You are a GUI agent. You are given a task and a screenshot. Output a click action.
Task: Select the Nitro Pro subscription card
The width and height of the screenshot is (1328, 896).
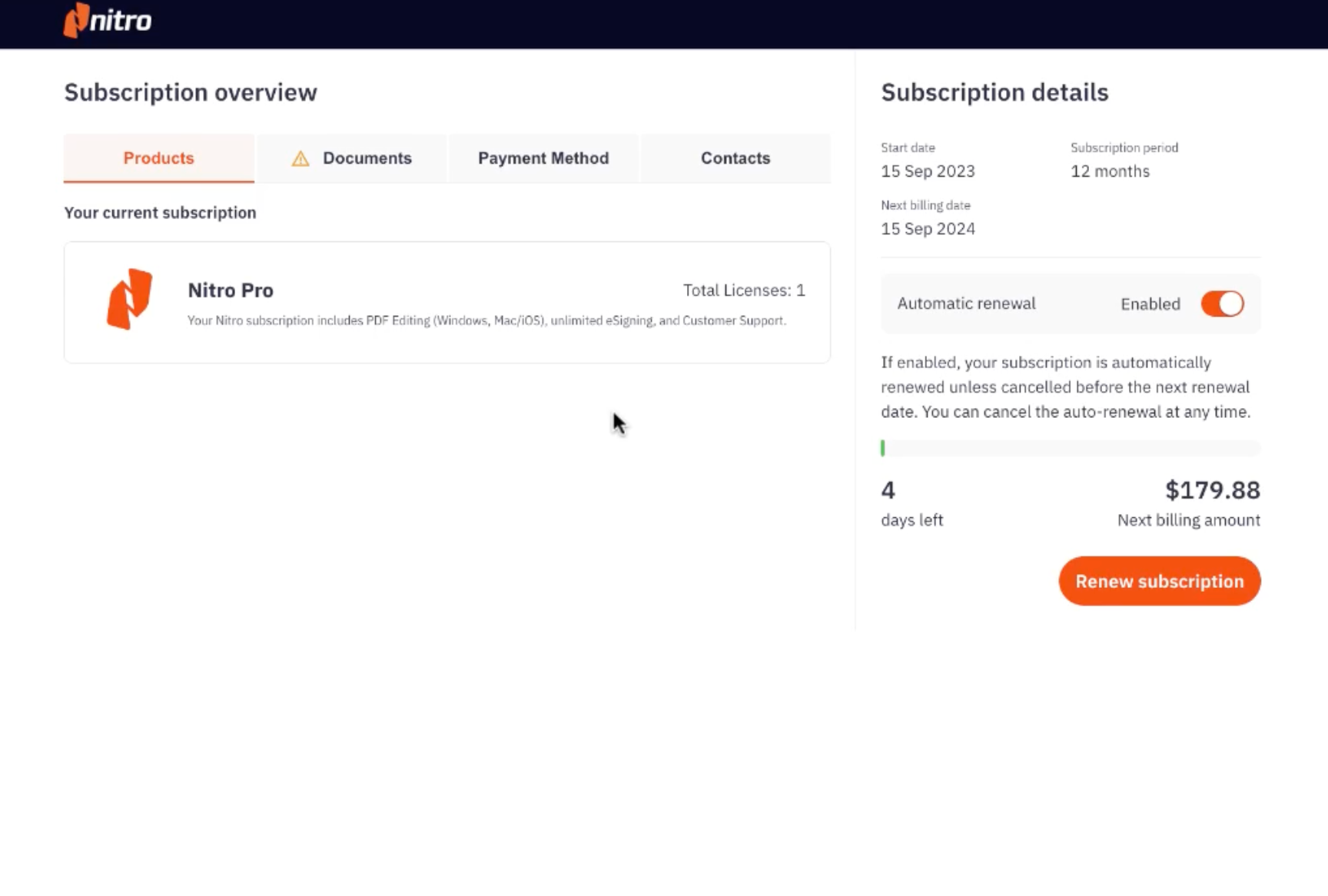[447, 302]
